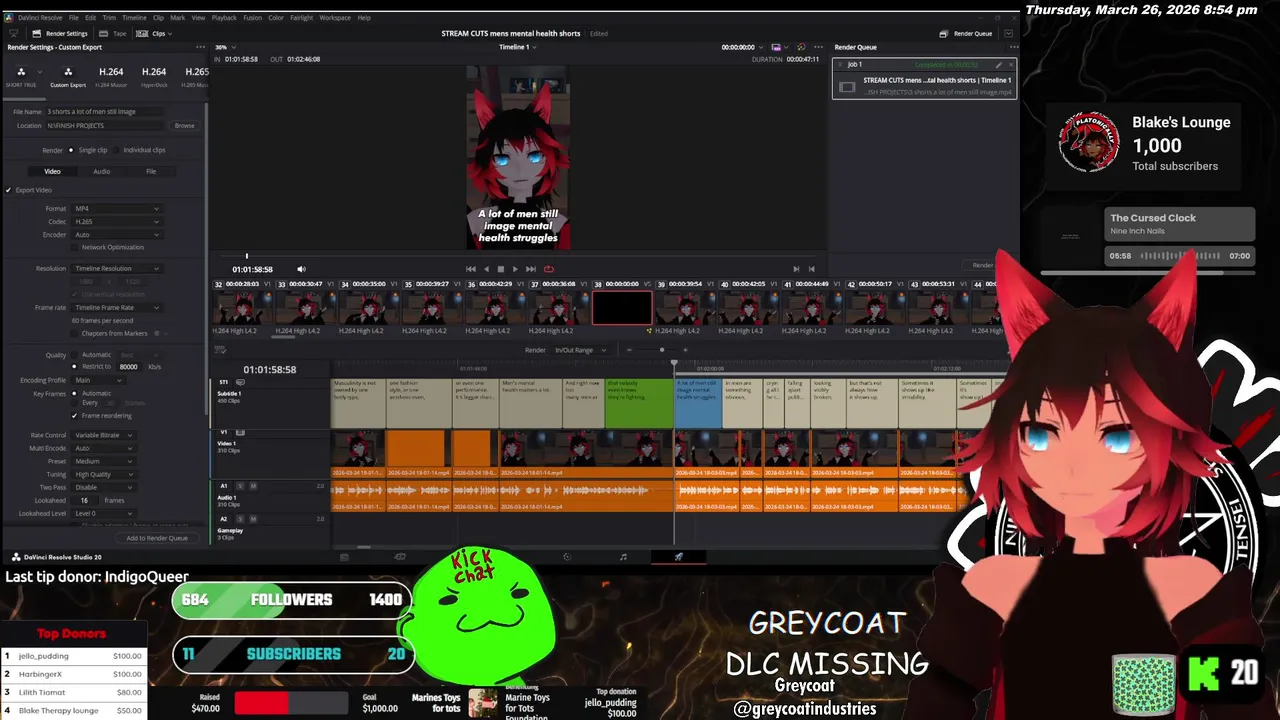Click the viewer scrub bar playhead
Viewport: 1280px width, 720px height.
pyautogui.click(x=246, y=256)
